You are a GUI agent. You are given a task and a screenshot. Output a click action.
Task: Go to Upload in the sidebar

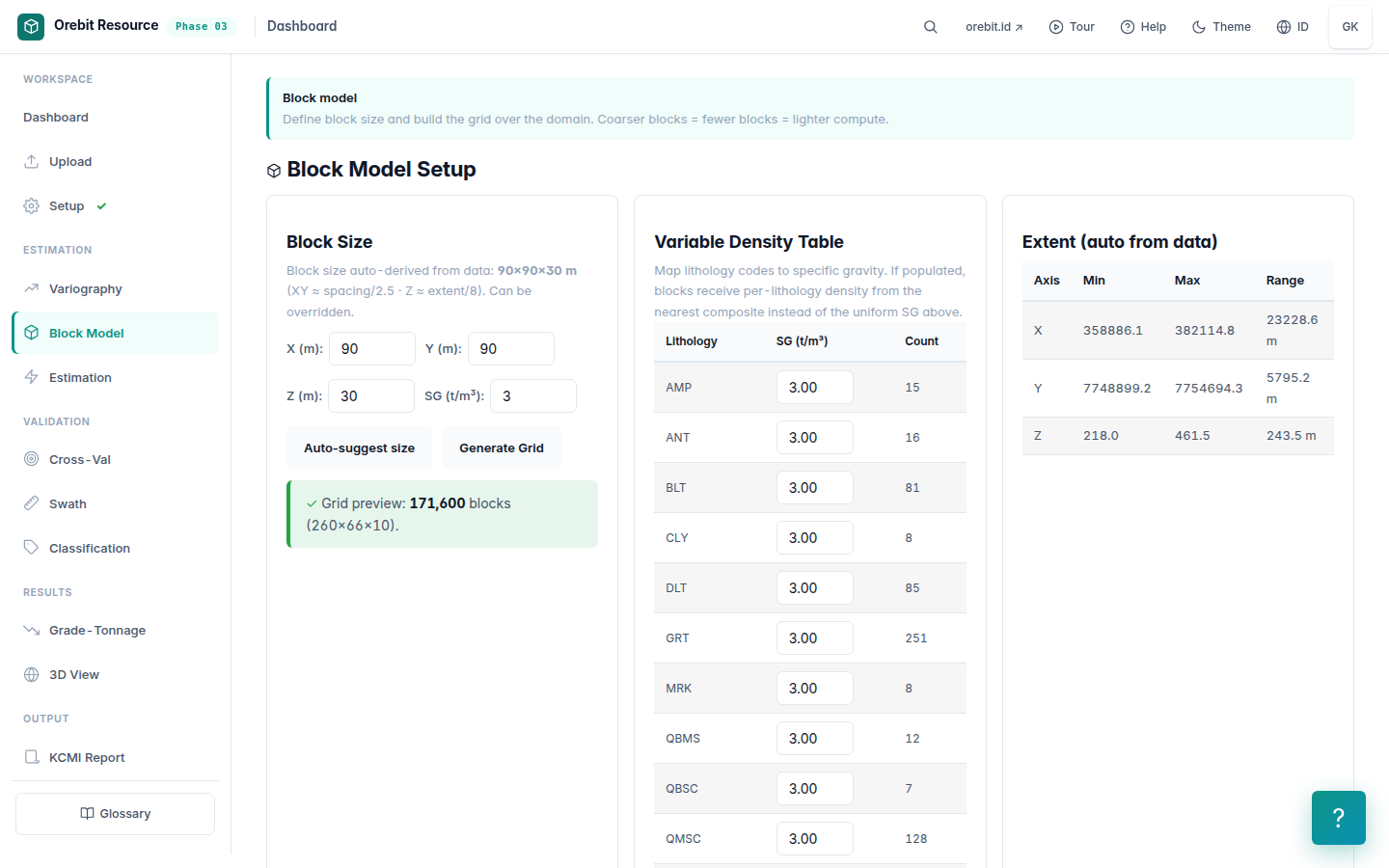115,162
